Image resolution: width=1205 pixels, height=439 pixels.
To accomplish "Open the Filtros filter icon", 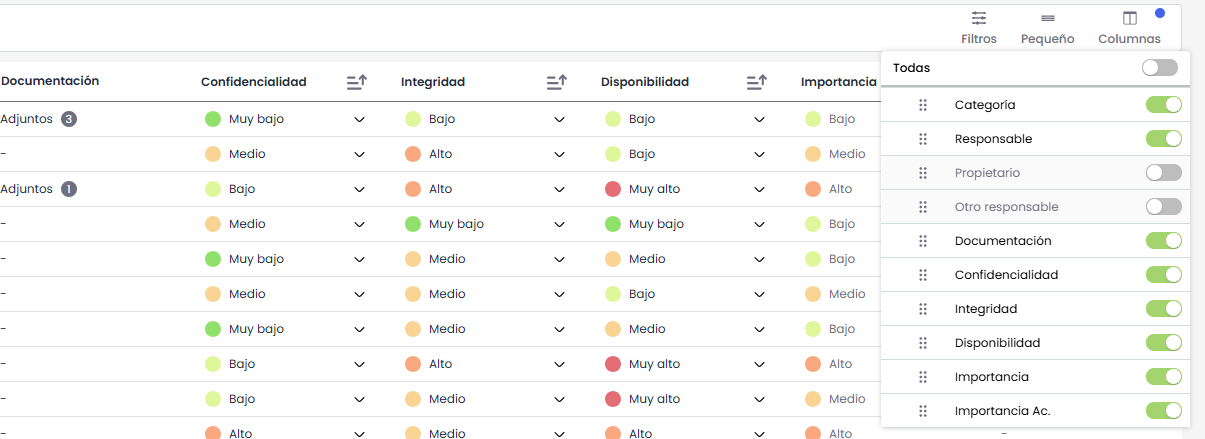I will 978,18.
